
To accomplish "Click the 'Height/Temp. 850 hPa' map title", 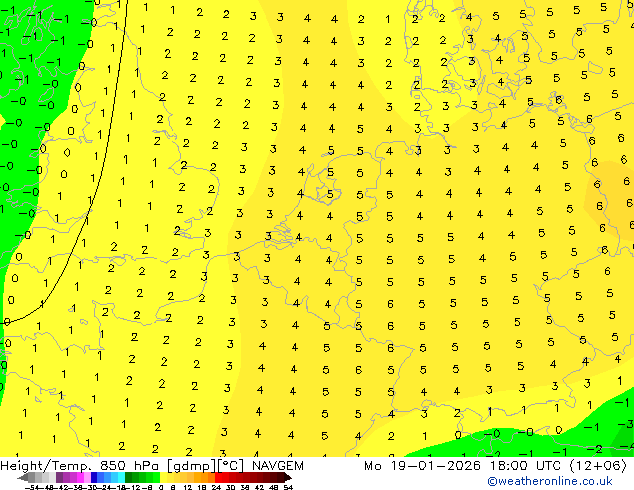I will 80,466.
